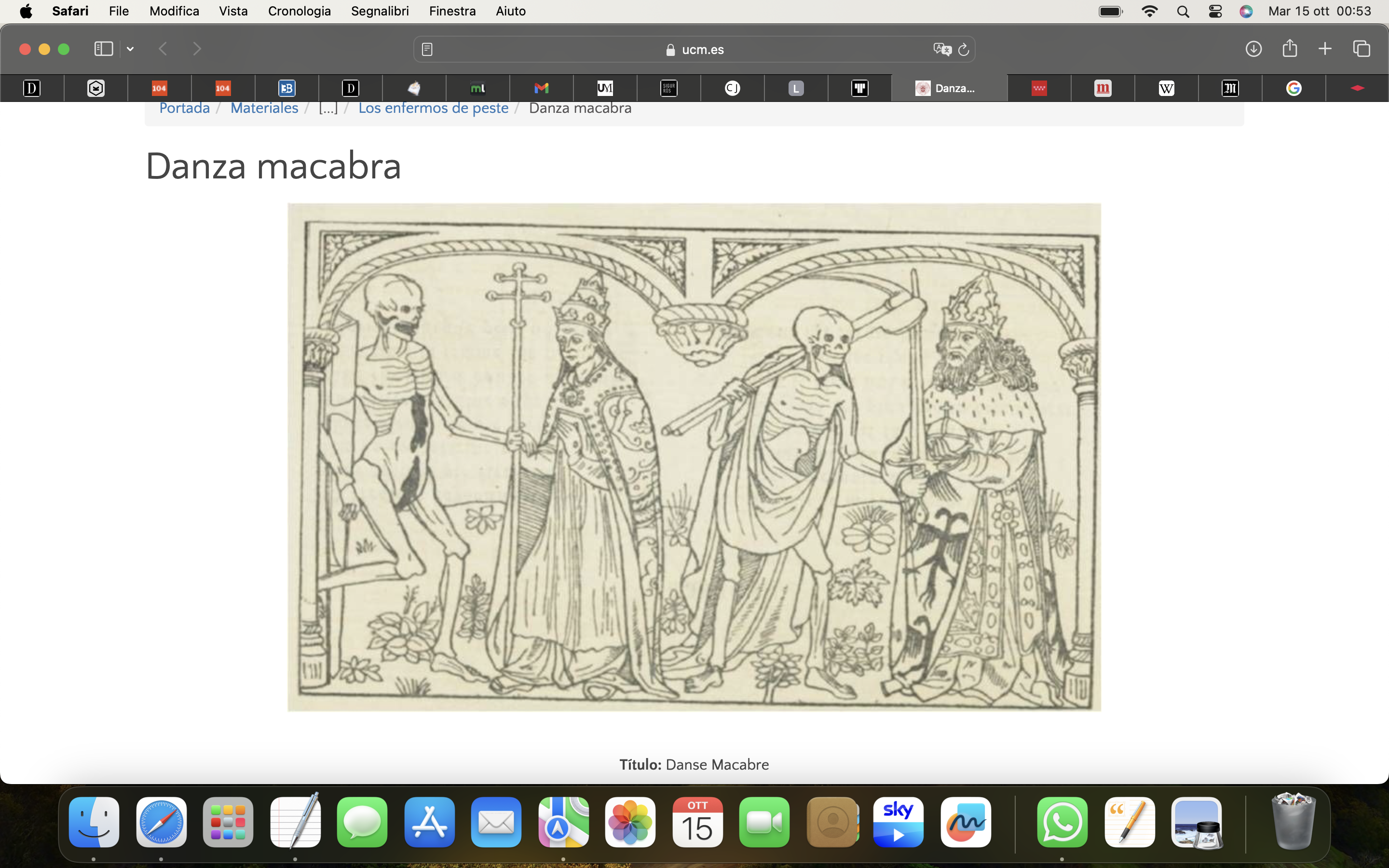Show the Safari sidebar
Screen dimensions: 1389x868
coord(103,49)
